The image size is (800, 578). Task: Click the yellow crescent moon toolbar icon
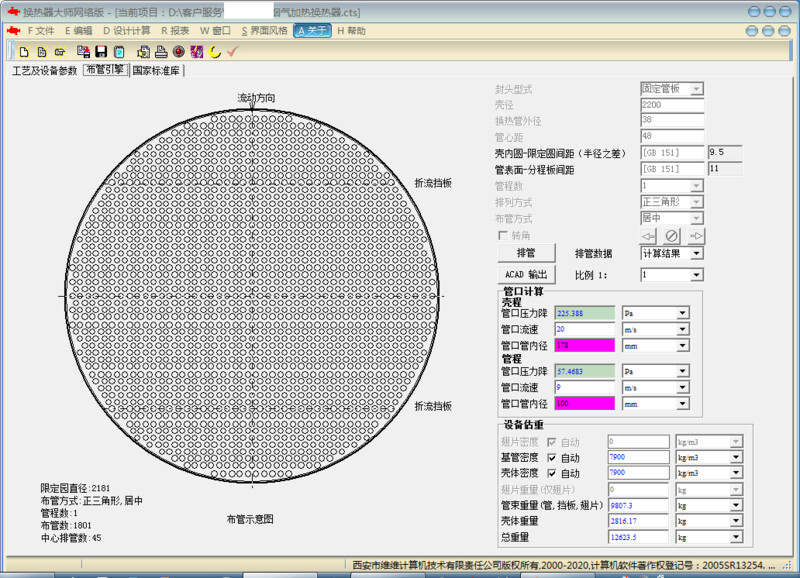[x=215, y=52]
